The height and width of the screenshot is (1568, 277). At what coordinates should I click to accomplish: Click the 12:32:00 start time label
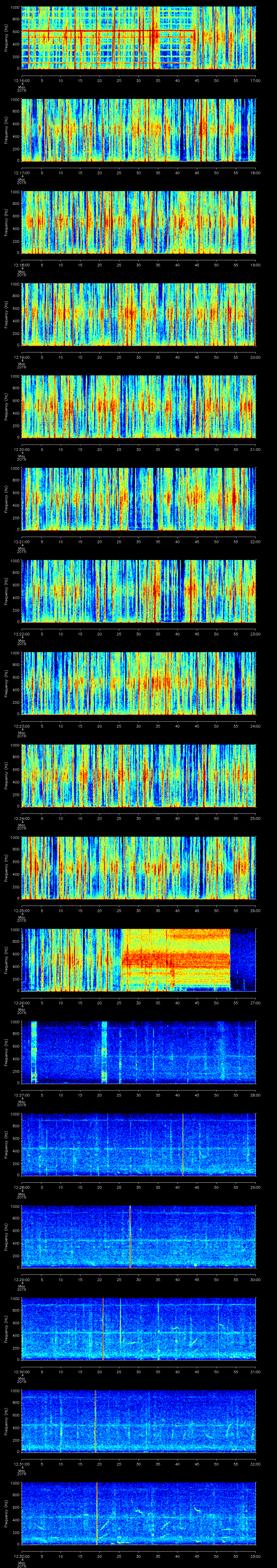22,1556
